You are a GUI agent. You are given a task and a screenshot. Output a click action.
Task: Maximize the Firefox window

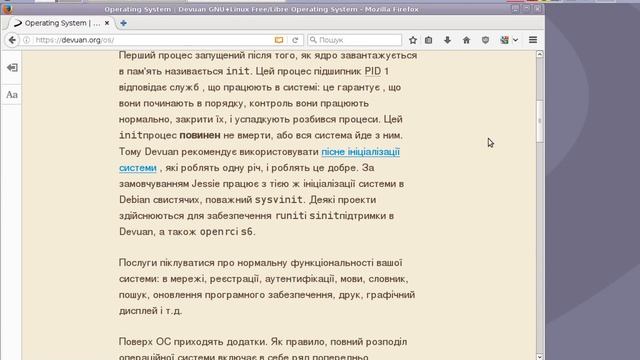(x=527, y=9)
